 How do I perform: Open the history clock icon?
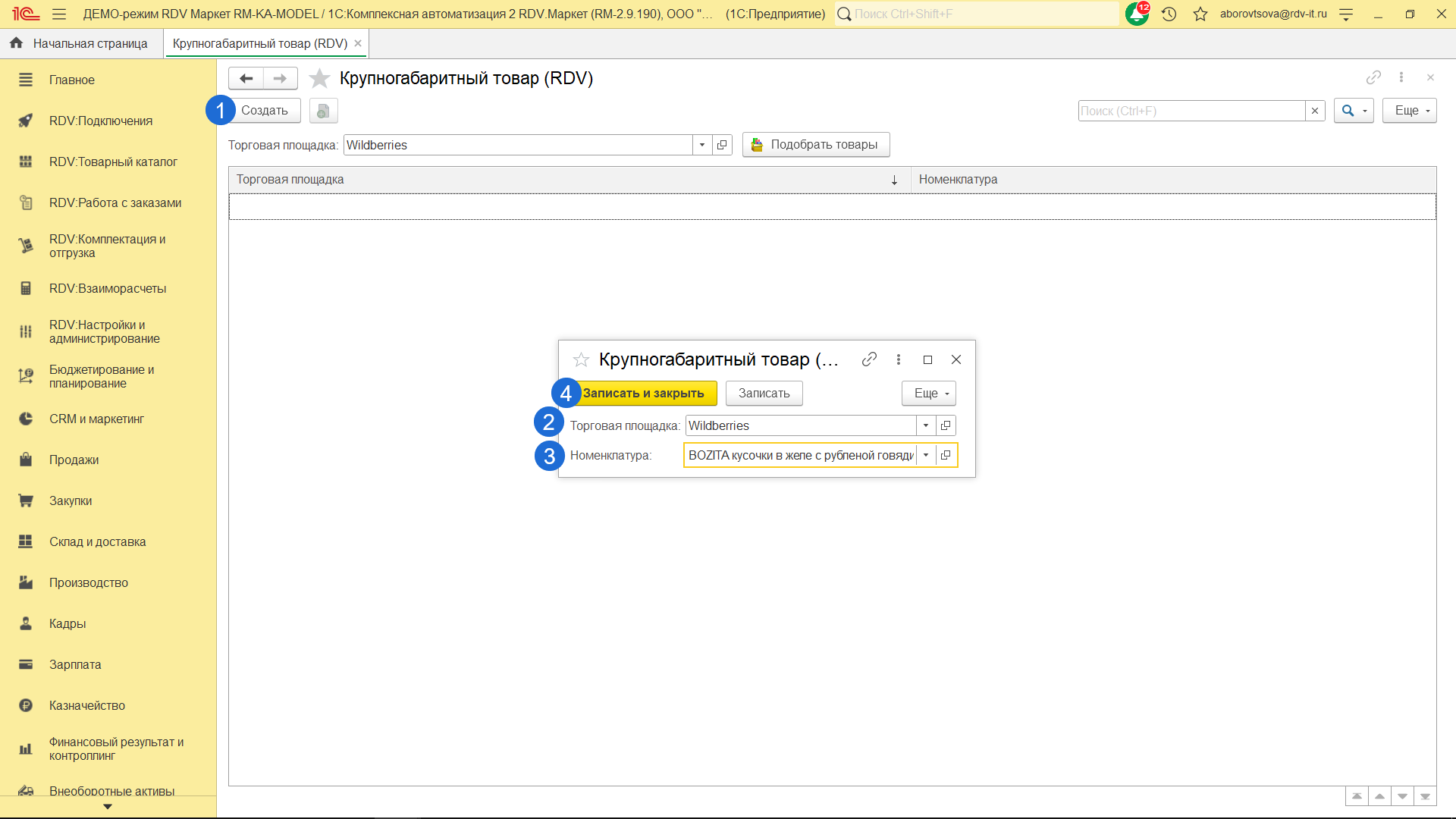point(1169,14)
